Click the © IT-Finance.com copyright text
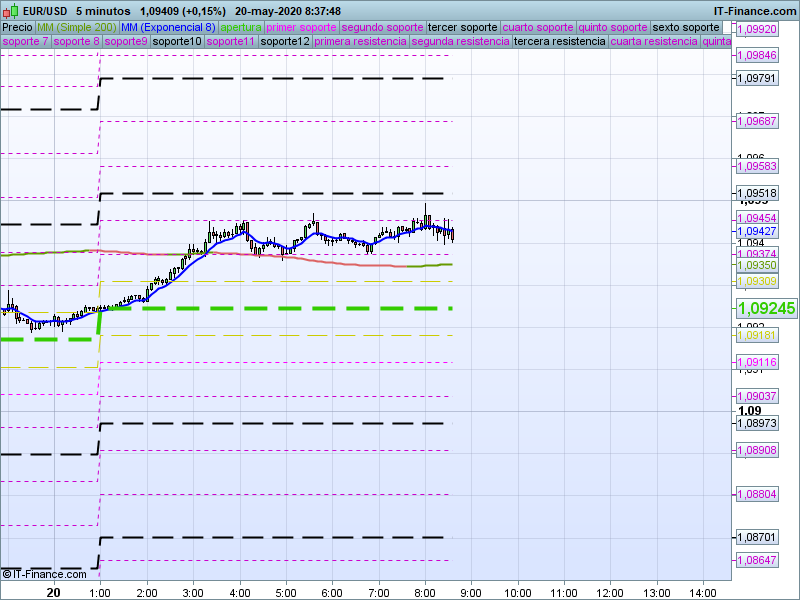Viewport: 800px width, 600px height. tap(45, 574)
